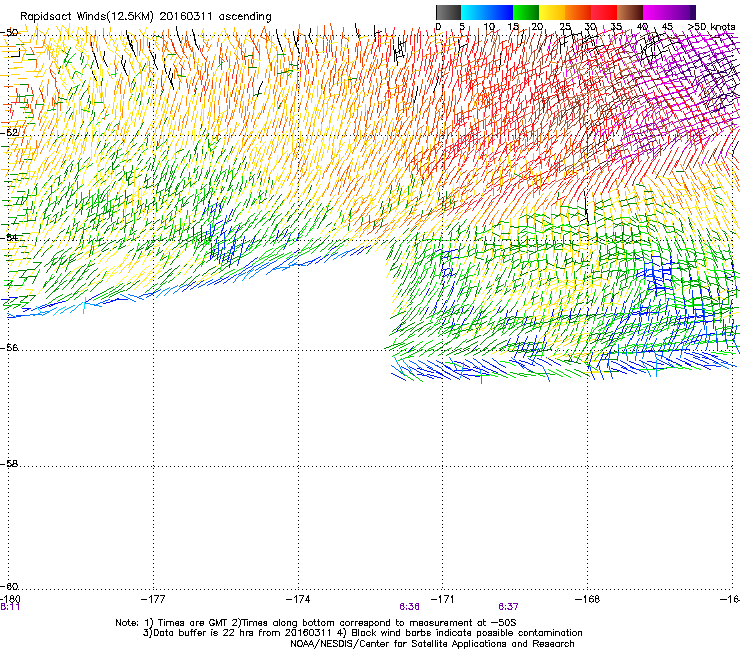Click the '45' tick label on the legend
This screenshot has height=650, width=740.
point(667,27)
